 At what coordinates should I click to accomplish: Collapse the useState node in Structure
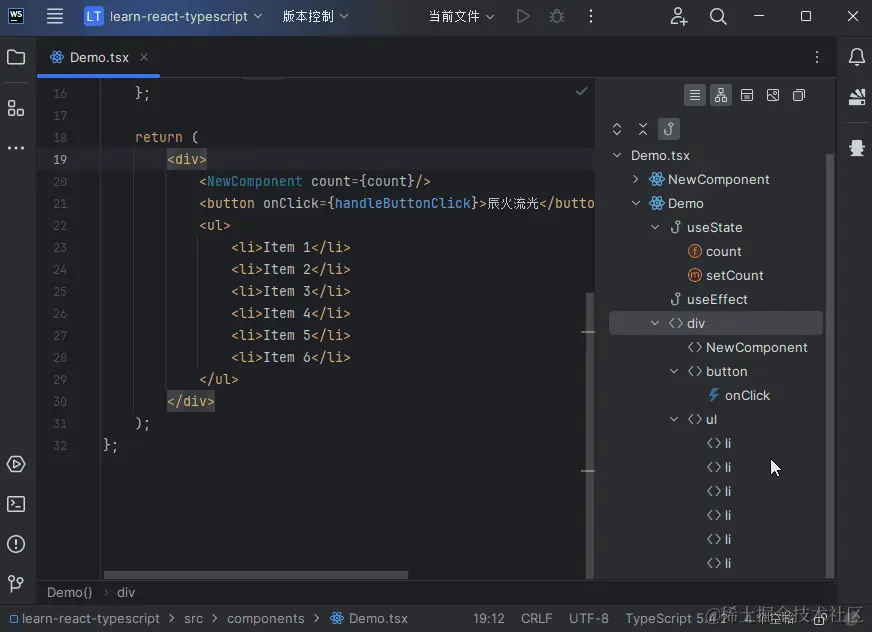655,227
